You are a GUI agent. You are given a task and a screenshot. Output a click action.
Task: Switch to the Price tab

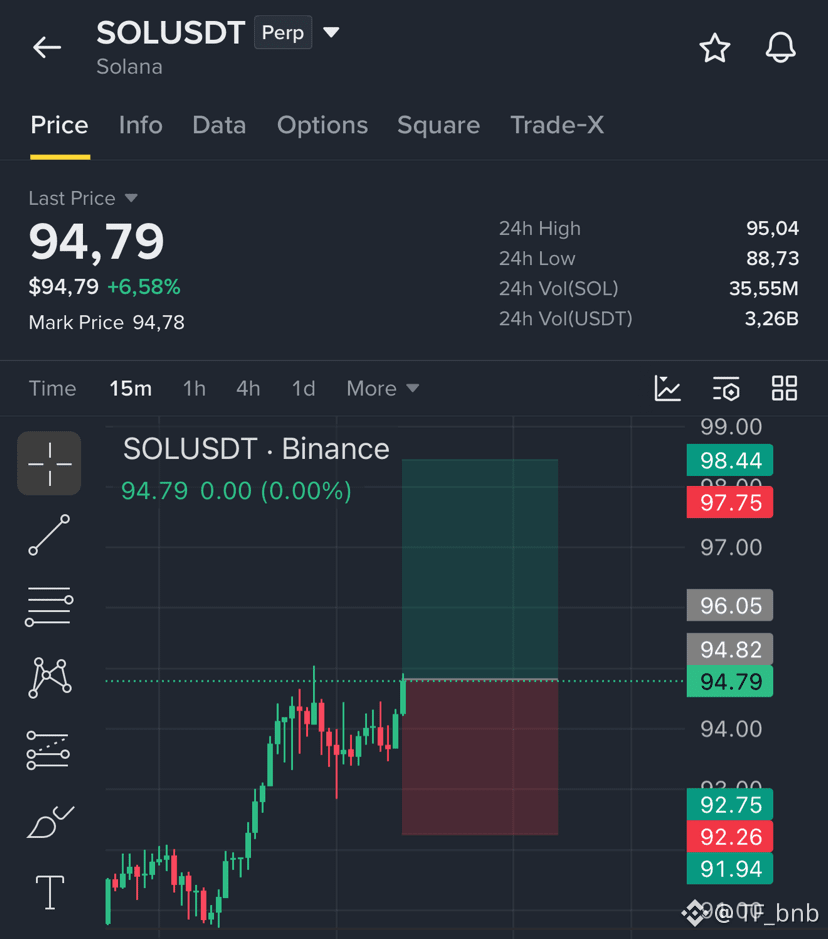60,125
